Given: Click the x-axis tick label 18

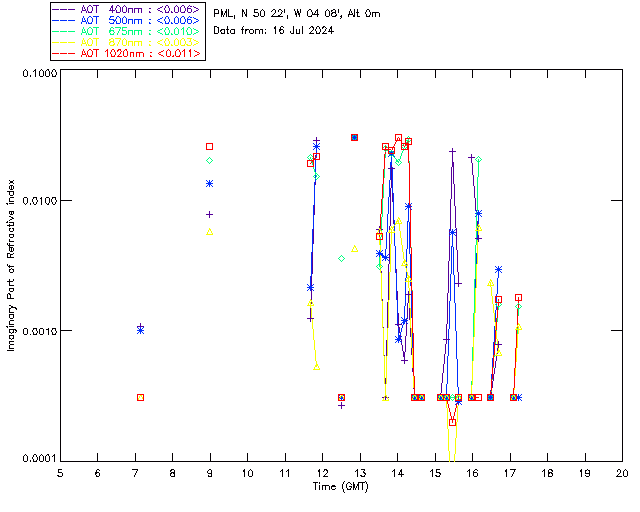Looking at the screenshot, I should point(547,474).
